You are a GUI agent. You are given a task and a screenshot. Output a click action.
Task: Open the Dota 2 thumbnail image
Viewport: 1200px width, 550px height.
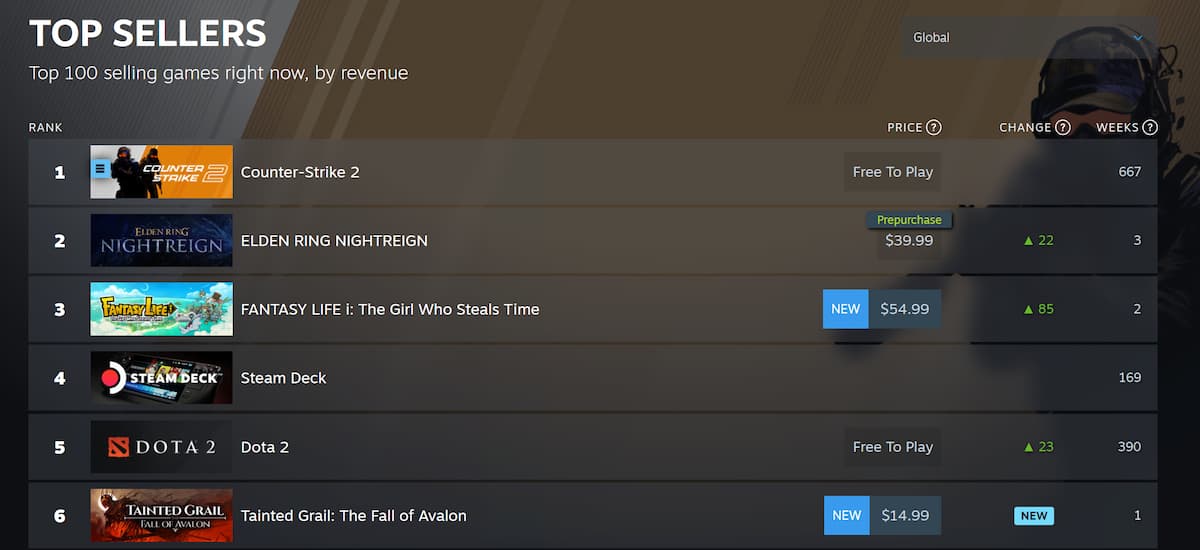[161, 447]
